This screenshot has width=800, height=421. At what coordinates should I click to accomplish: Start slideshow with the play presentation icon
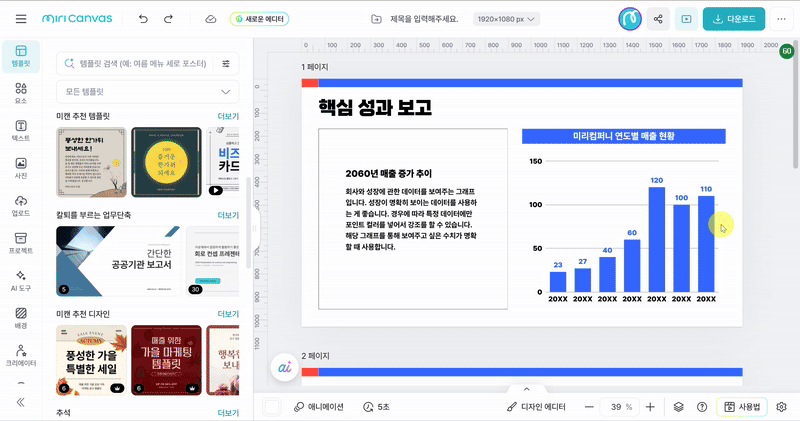(x=686, y=19)
